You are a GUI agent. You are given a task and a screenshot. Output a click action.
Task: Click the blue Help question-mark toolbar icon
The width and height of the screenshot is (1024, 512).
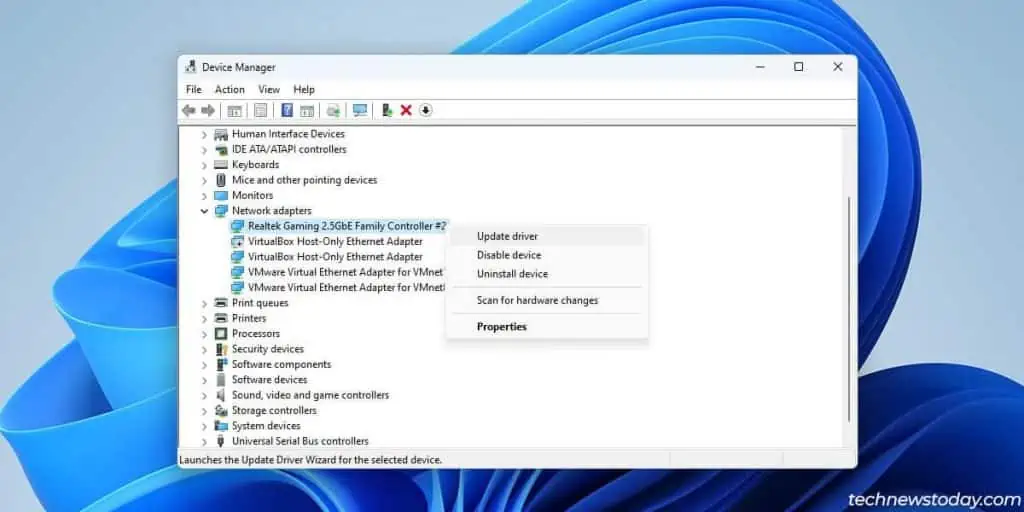pyautogui.click(x=287, y=110)
